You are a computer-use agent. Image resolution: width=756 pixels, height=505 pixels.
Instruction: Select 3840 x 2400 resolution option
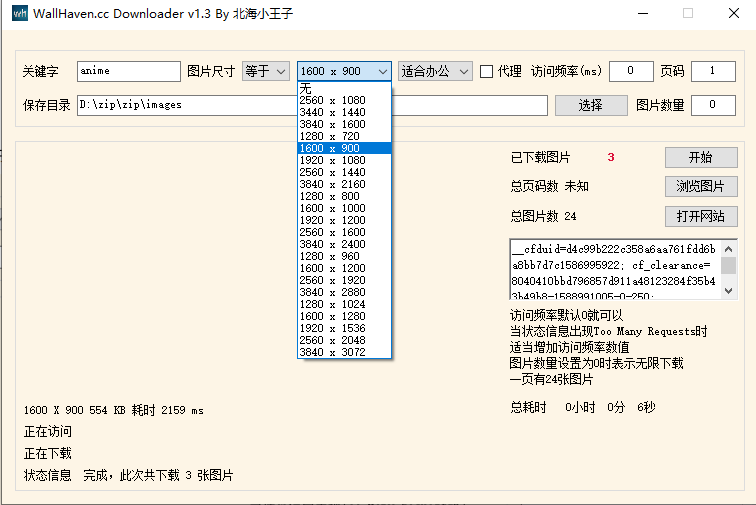(344, 245)
